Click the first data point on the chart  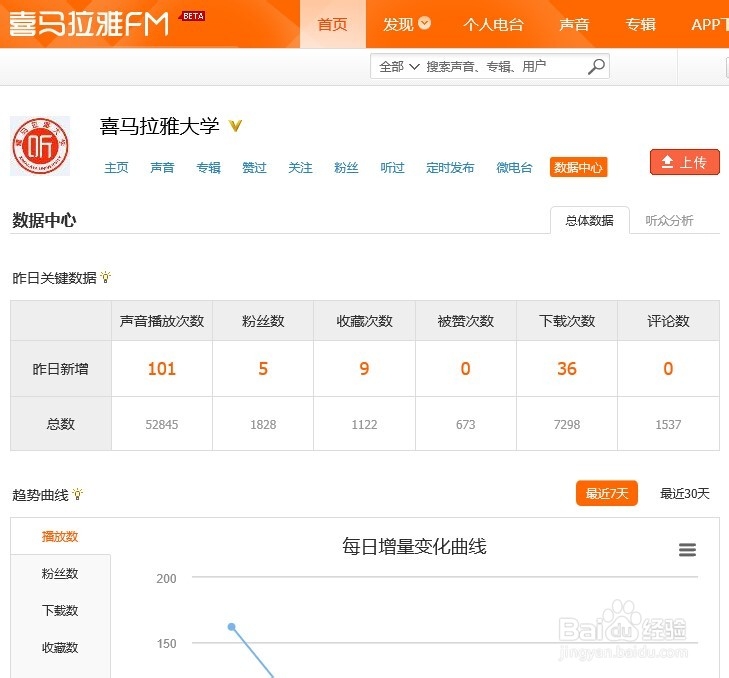tap(232, 627)
